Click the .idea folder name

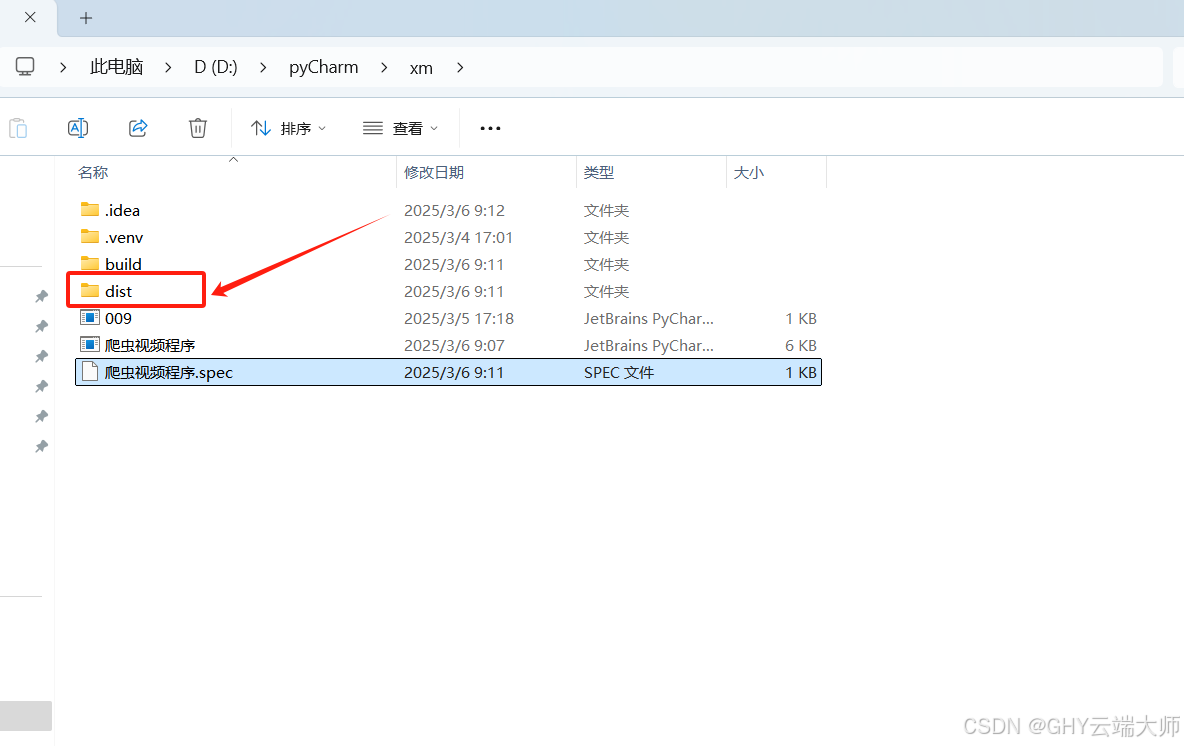[122, 211]
